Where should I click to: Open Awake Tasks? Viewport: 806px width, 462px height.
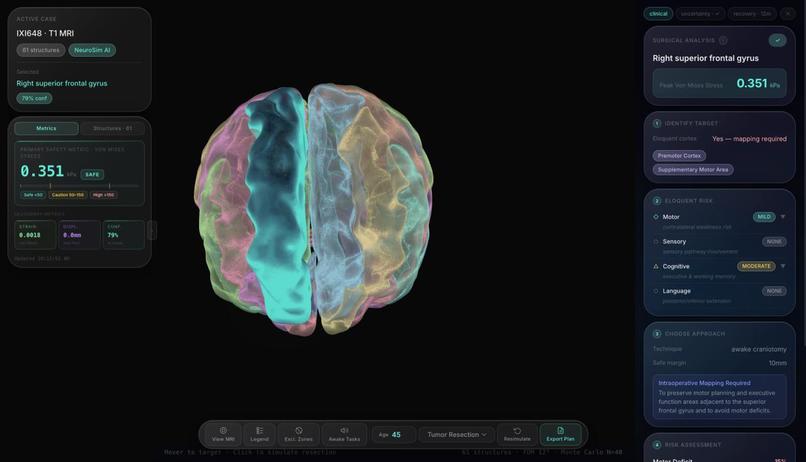point(344,434)
